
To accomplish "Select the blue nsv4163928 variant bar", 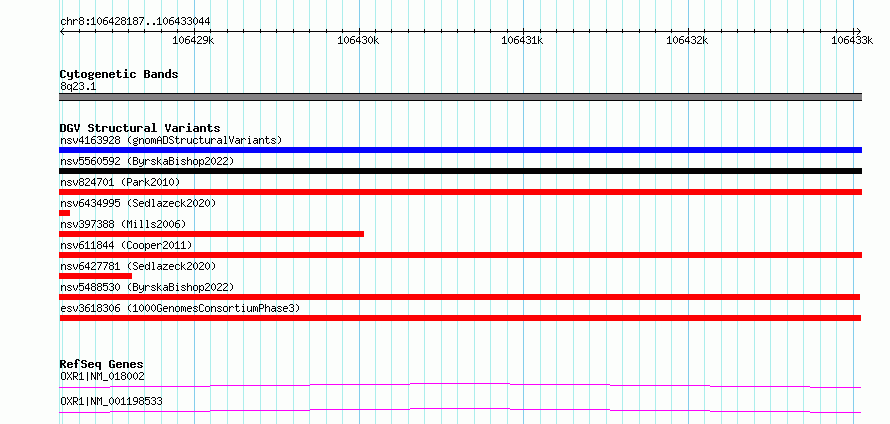I will click(460, 150).
